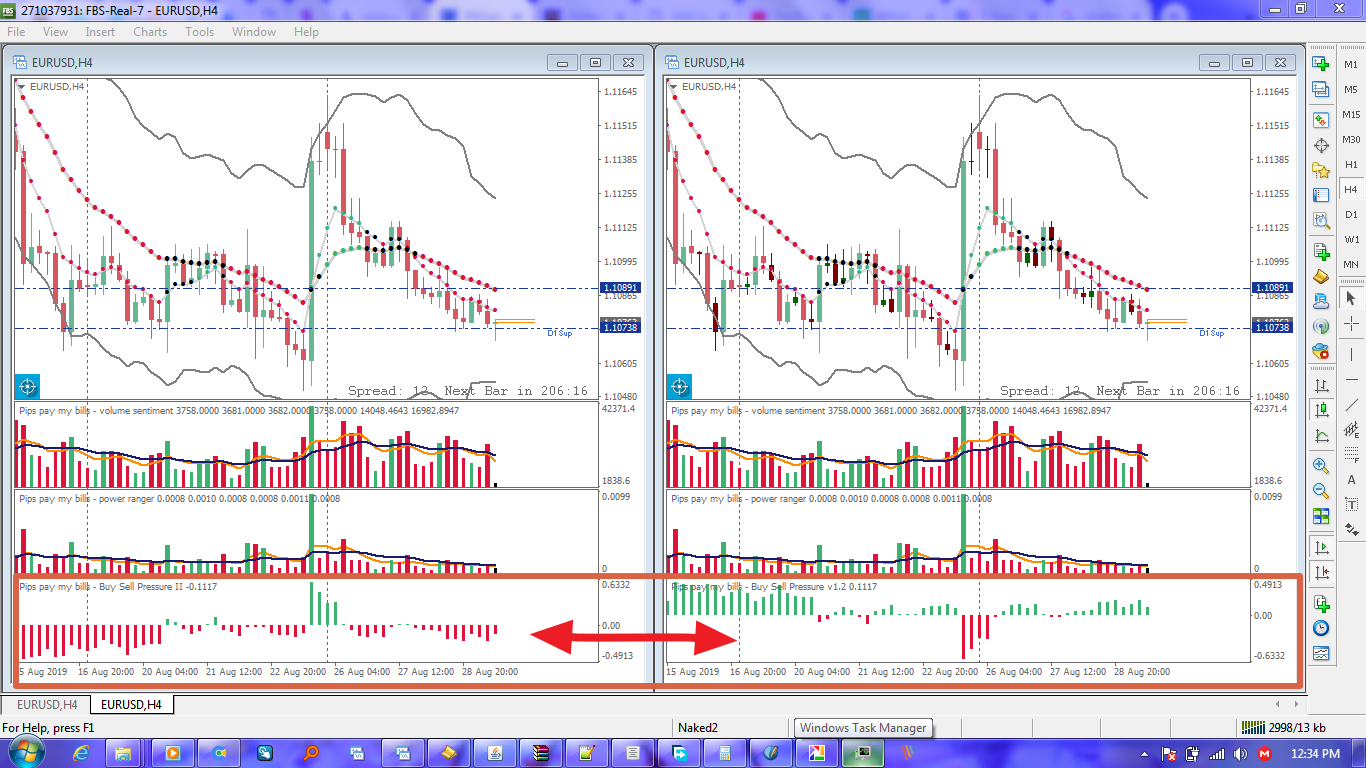Open the Help menu
This screenshot has width=1366, height=768.
[x=306, y=31]
